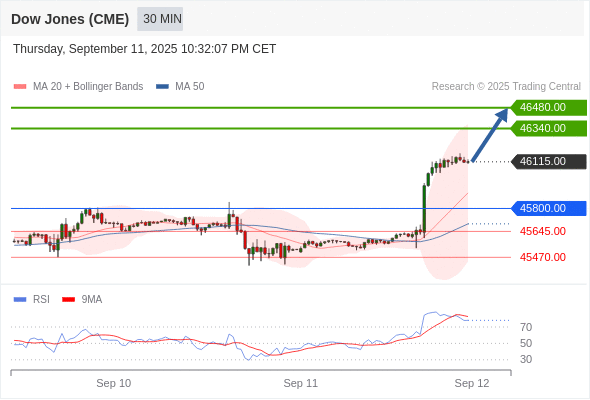Click the 30 MIN timeframe badge
Viewport: 590px width, 400px height.
point(160,19)
